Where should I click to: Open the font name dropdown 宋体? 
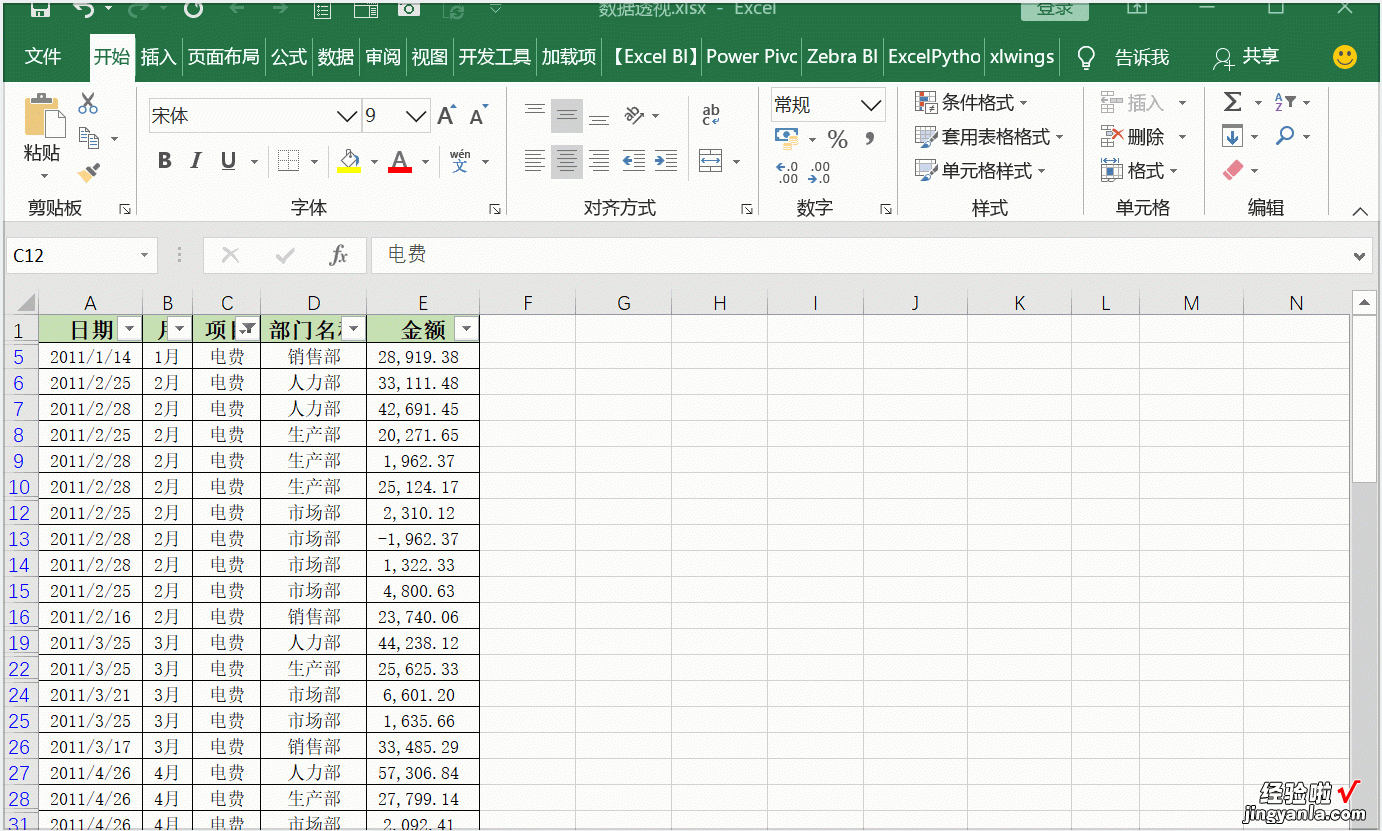347,116
